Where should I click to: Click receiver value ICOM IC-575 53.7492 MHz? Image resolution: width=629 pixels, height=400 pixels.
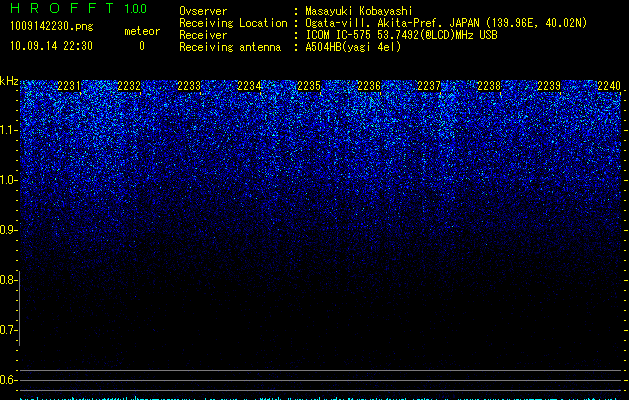click(402, 35)
